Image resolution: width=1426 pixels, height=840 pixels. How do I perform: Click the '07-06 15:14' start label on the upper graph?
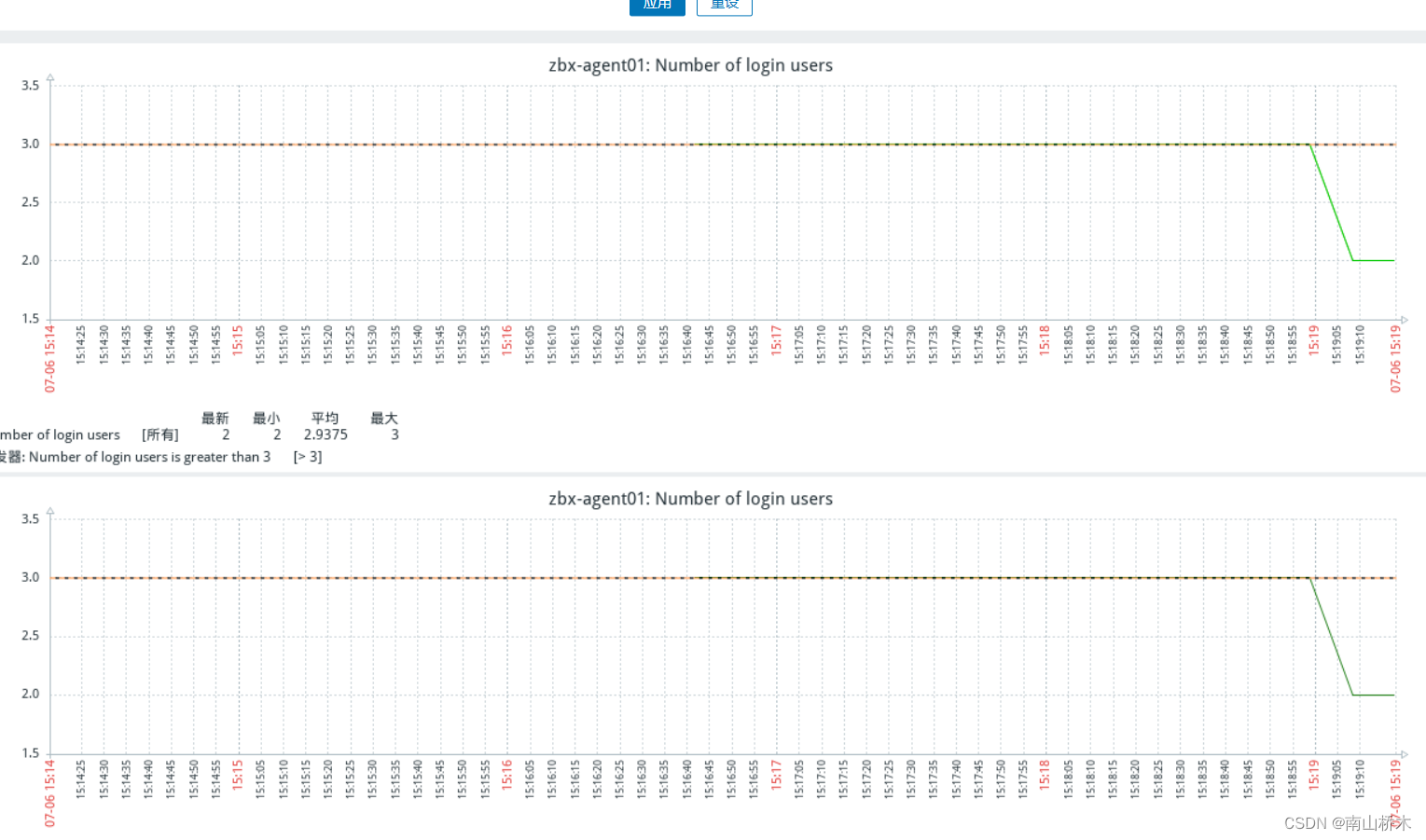50,359
